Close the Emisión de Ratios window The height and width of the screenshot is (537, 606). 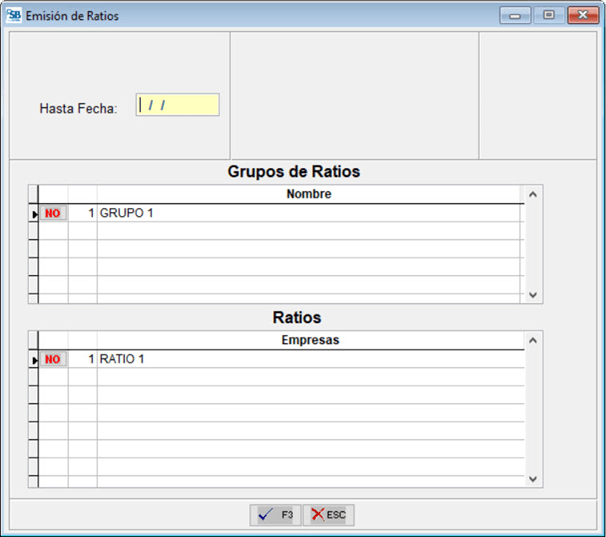tap(582, 15)
